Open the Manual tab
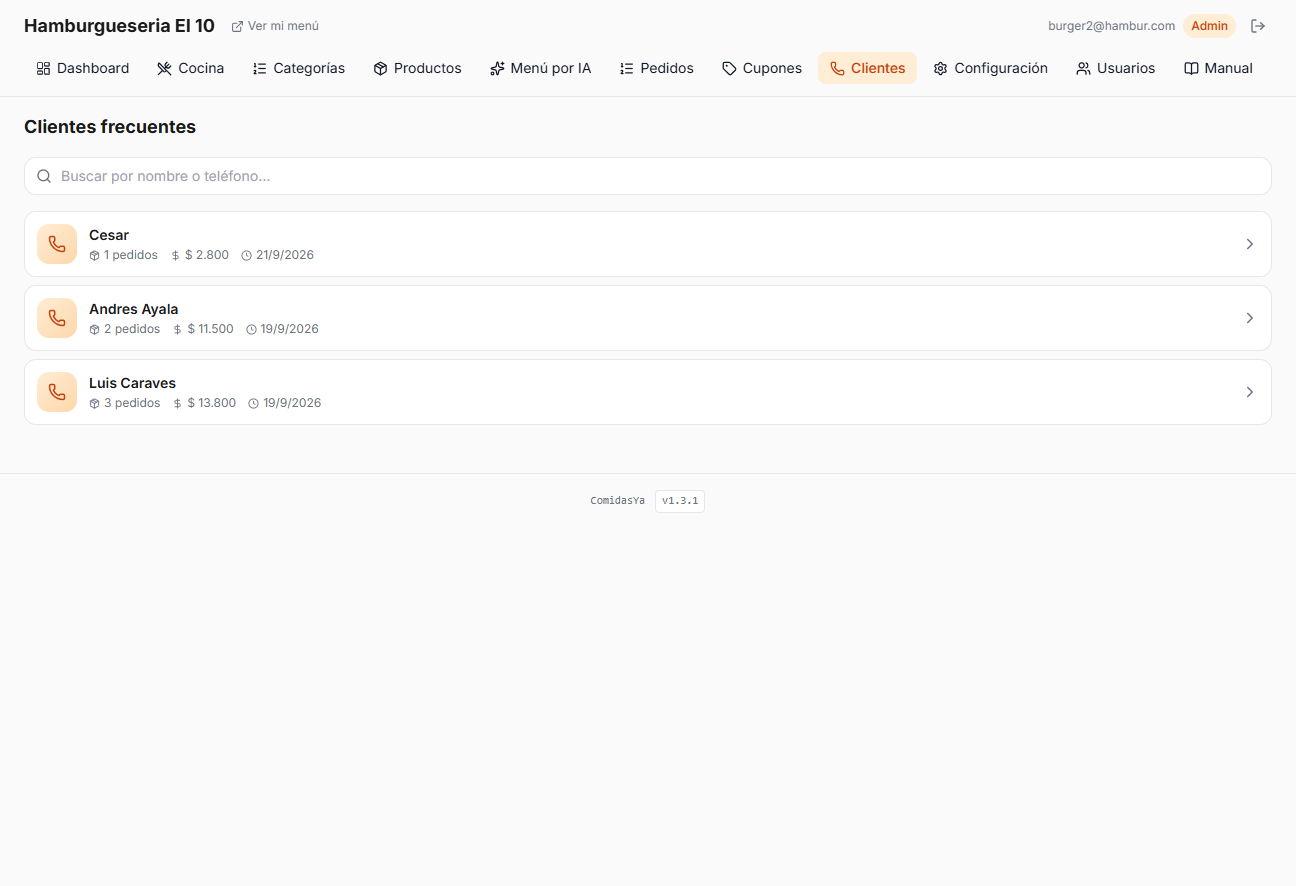Image resolution: width=1296 pixels, height=886 pixels. (1218, 68)
